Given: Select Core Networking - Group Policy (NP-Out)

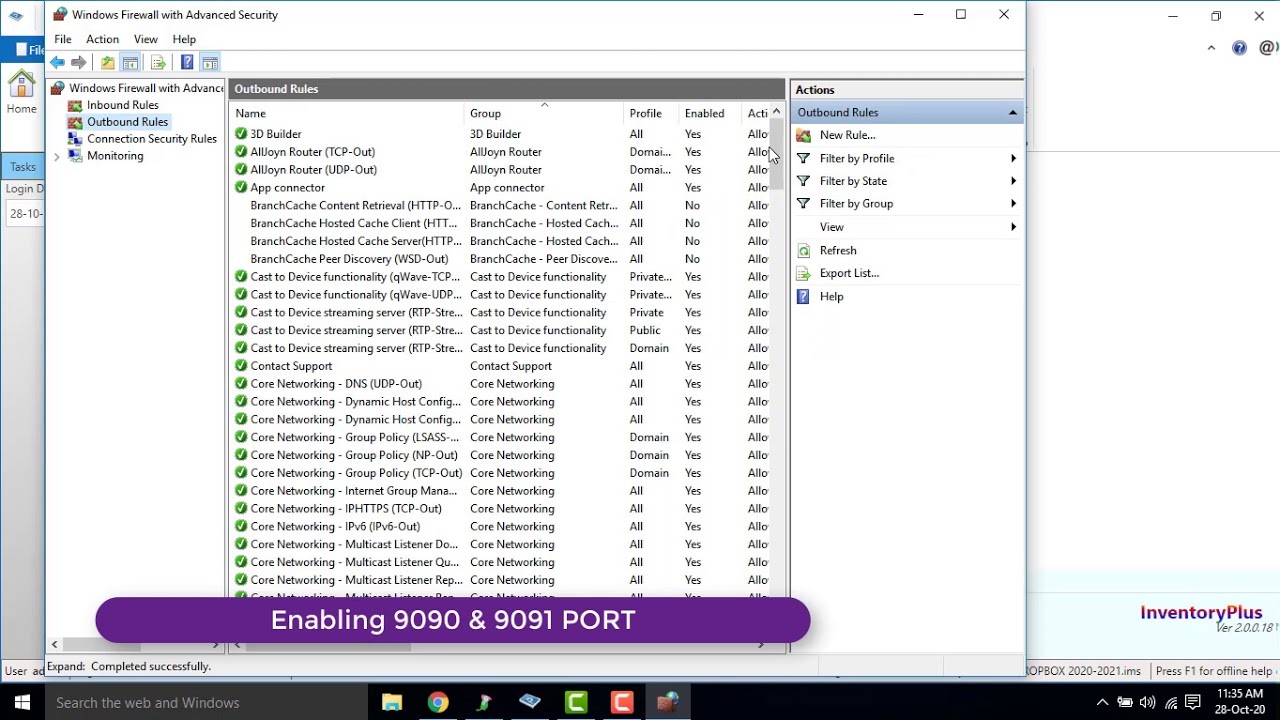Looking at the screenshot, I should (354, 455).
